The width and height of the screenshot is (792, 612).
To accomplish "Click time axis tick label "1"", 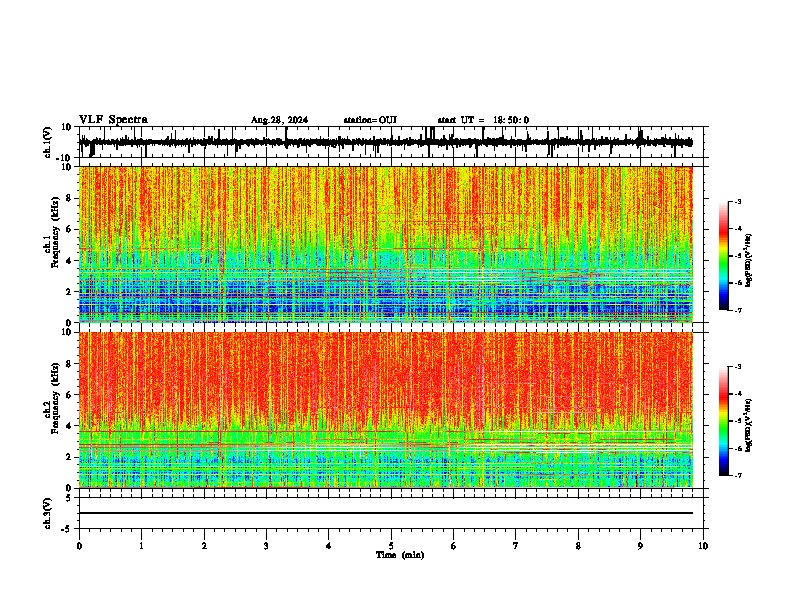I will pos(141,546).
